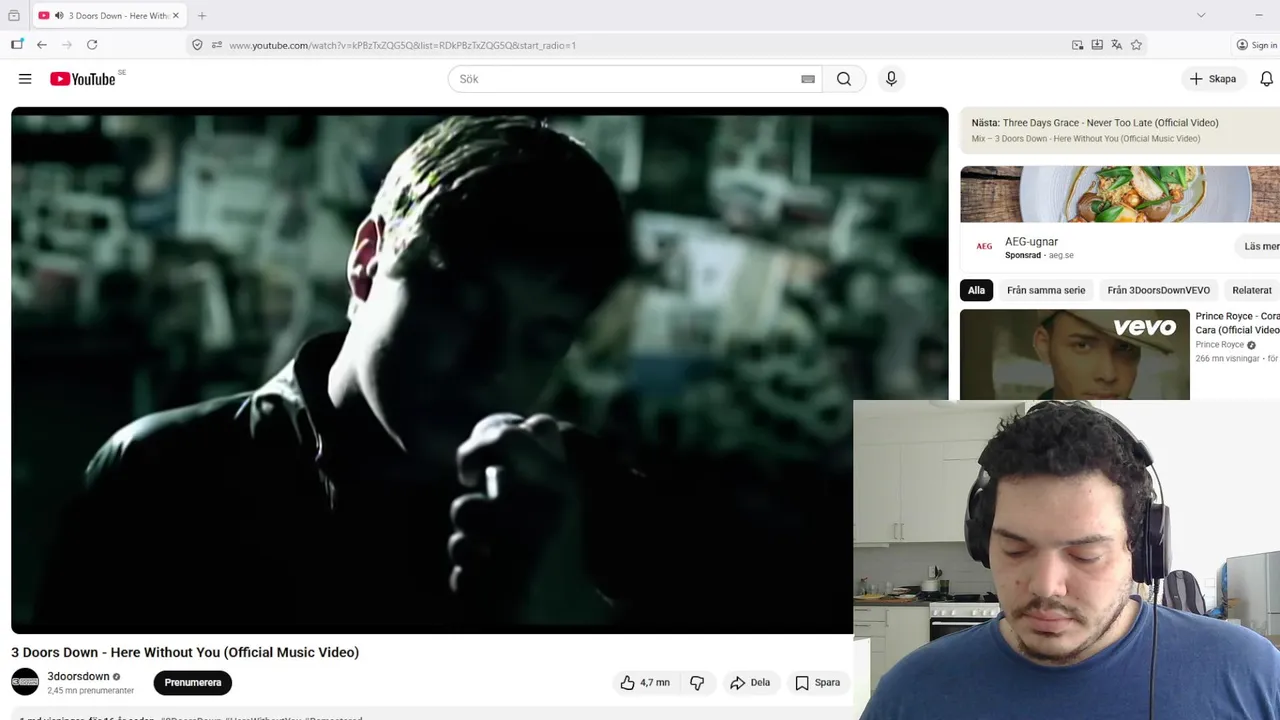1280x720 pixels.
Task: Close the 3 Doors Down browser tab
Action: pos(176,16)
